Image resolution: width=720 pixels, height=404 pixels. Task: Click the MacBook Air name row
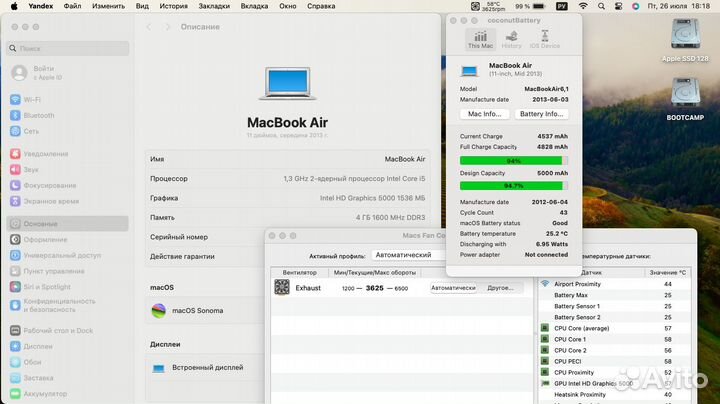pyautogui.click(x=287, y=159)
